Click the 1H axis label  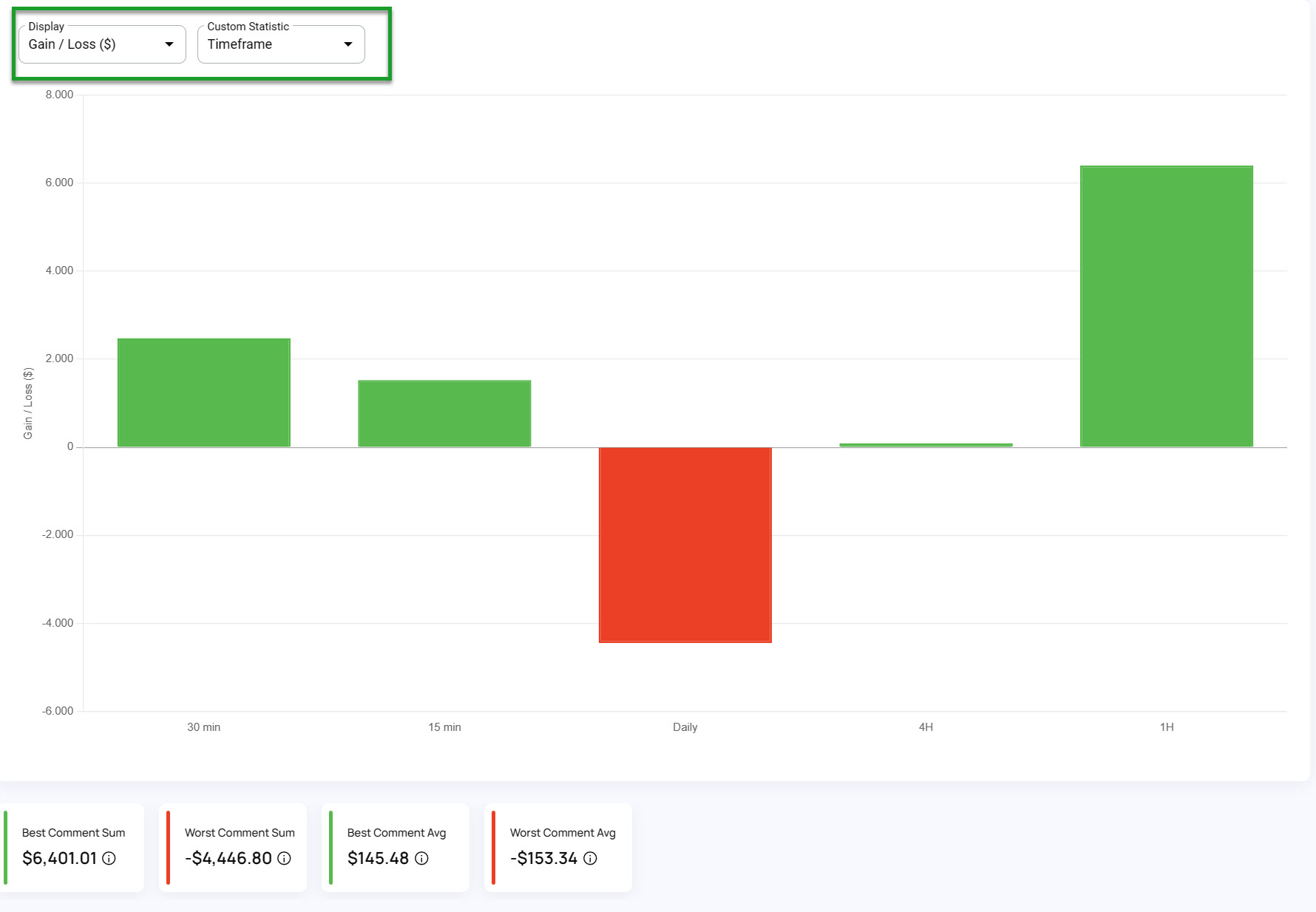[1167, 727]
